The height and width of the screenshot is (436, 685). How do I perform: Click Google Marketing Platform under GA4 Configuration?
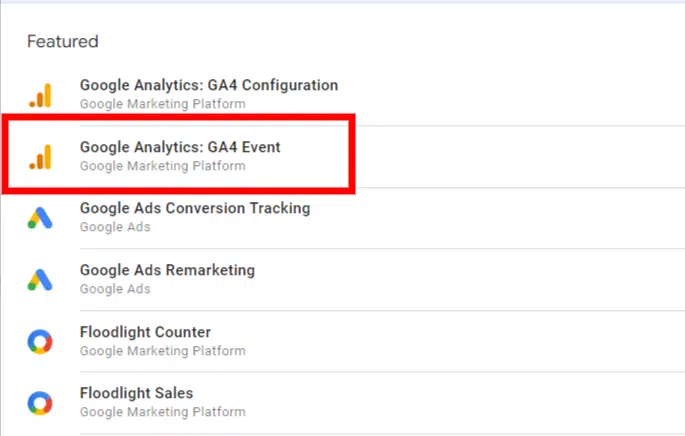tap(162, 103)
